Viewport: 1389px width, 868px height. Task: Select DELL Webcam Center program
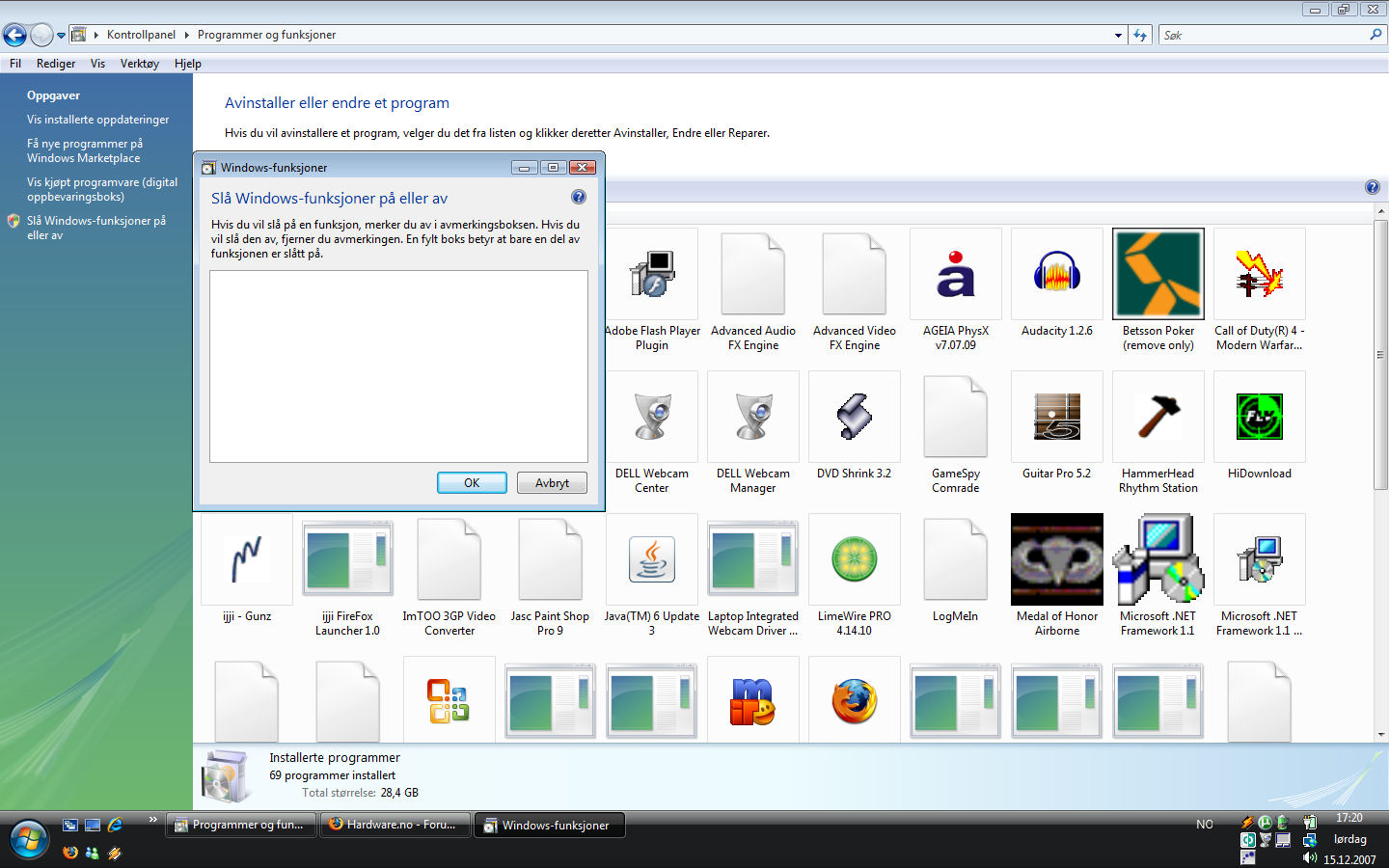(652, 434)
